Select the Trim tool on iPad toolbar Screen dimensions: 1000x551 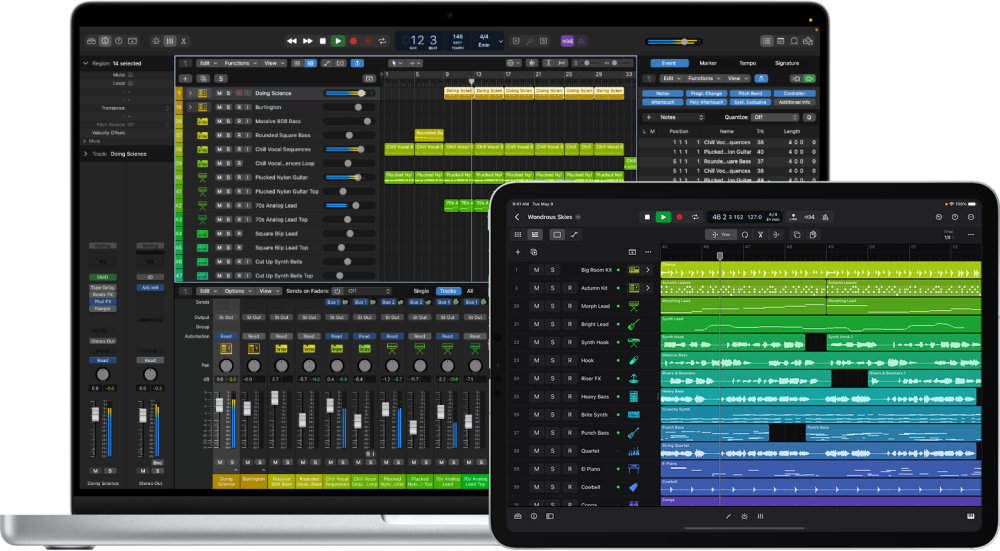pos(722,235)
